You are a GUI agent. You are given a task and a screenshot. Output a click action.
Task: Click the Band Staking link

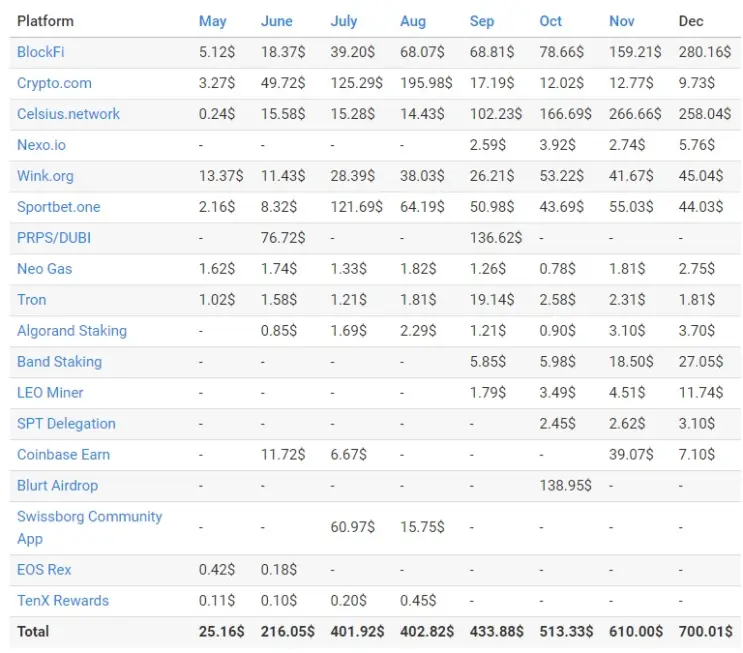[x=59, y=362]
